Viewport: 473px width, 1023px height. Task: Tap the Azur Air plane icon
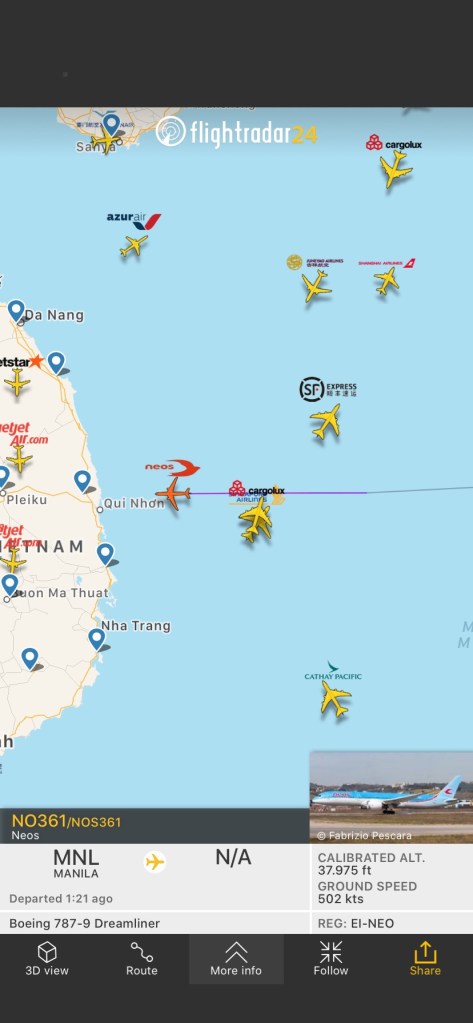point(134,246)
